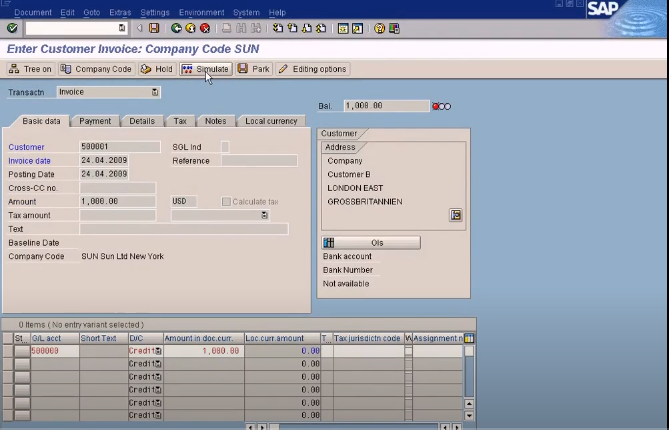This screenshot has width=669, height=430.
Task: Switch to the Tax tab
Action: coord(180,121)
